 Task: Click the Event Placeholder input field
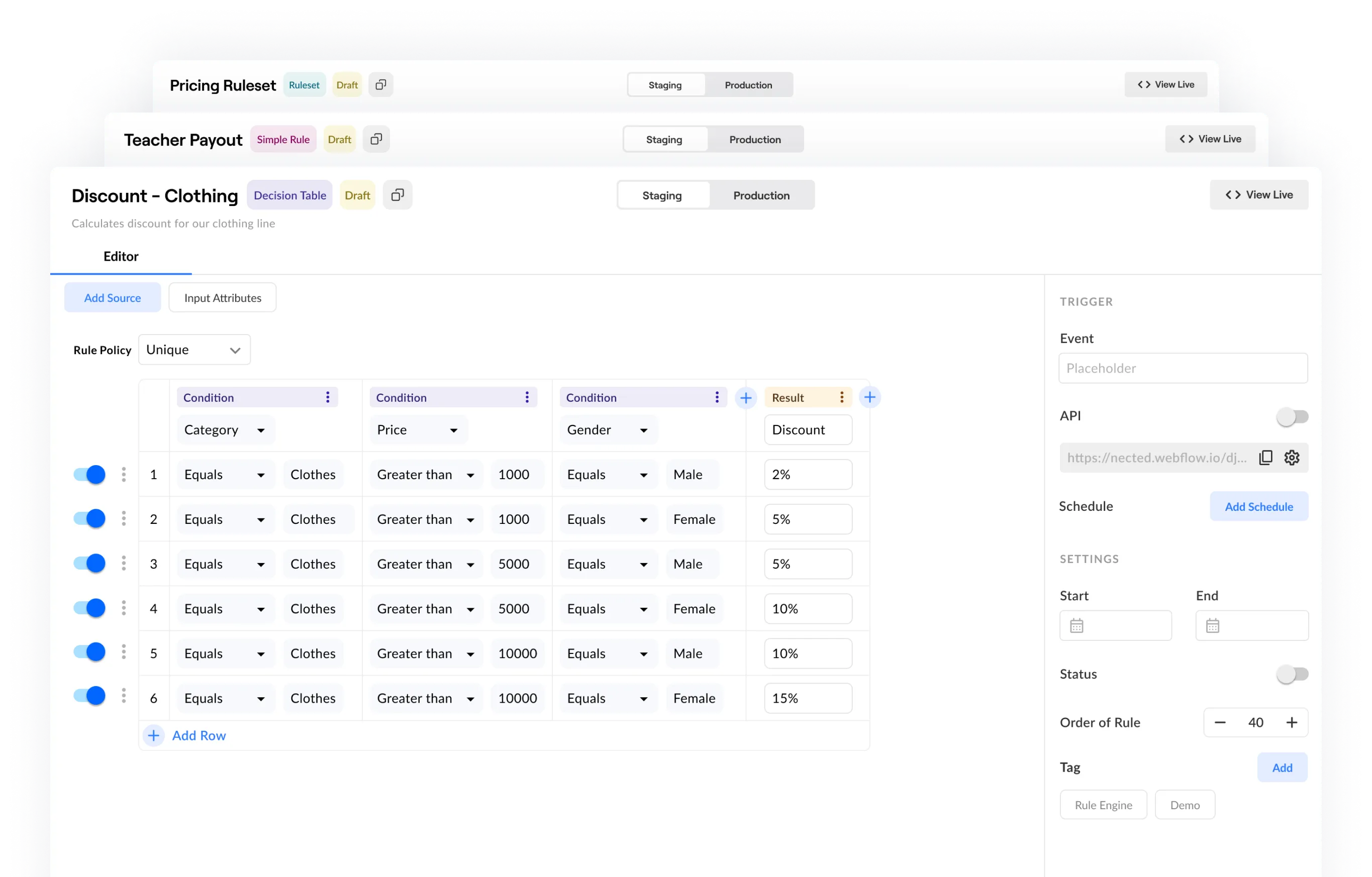(1183, 368)
